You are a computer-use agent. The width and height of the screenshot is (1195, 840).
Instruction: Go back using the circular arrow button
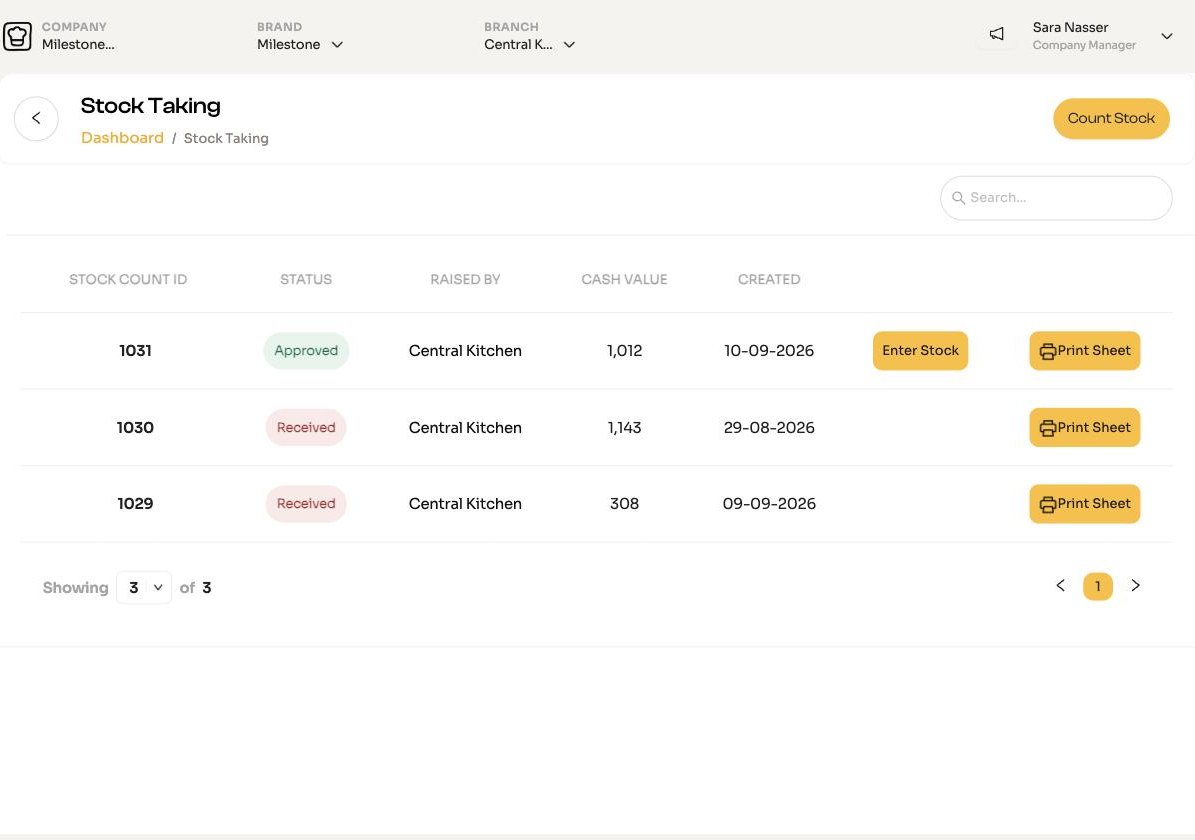(x=36, y=118)
